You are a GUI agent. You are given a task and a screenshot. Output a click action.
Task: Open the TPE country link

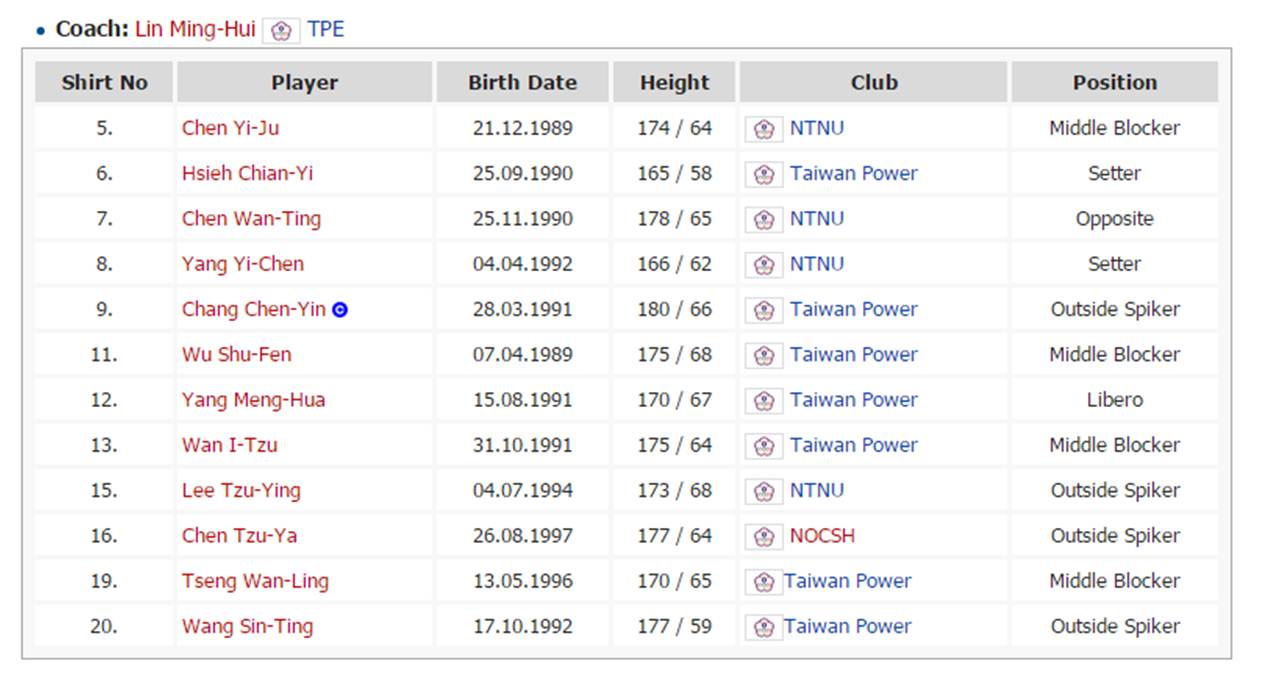[326, 29]
